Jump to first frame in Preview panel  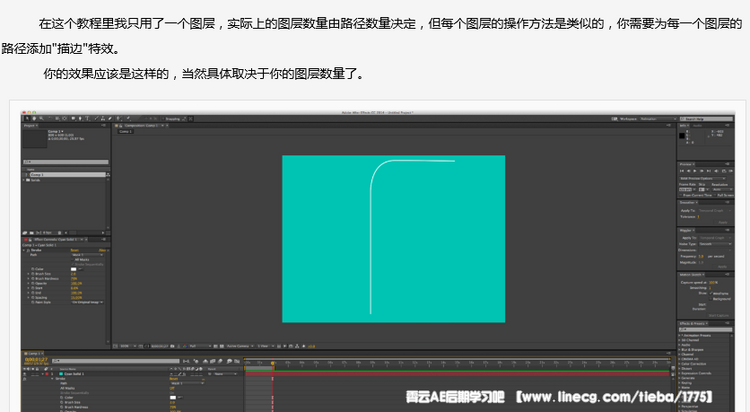pyautogui.click(x=682, y=171)
